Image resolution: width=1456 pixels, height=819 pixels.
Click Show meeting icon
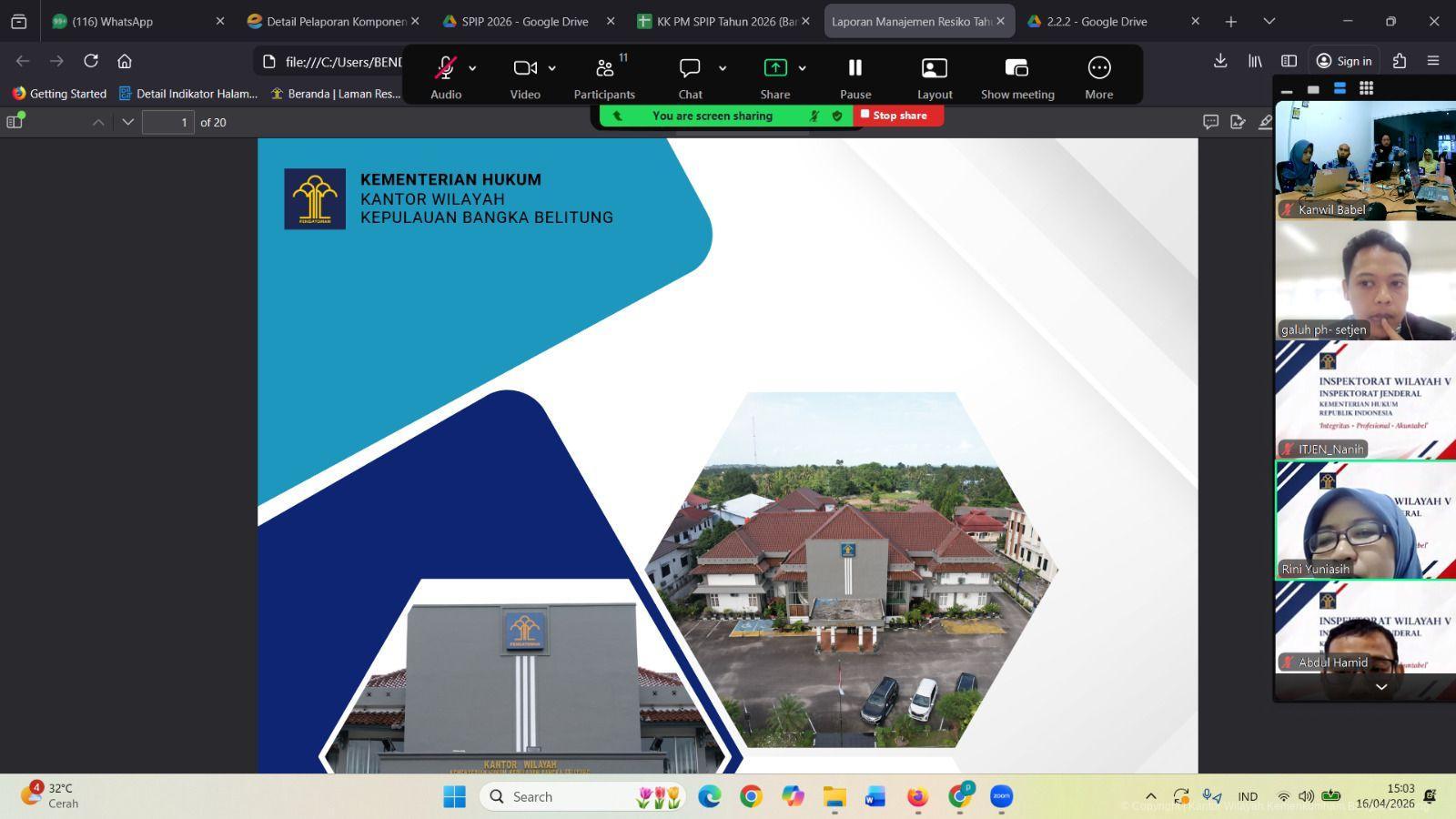click(x=1016, y=69)
